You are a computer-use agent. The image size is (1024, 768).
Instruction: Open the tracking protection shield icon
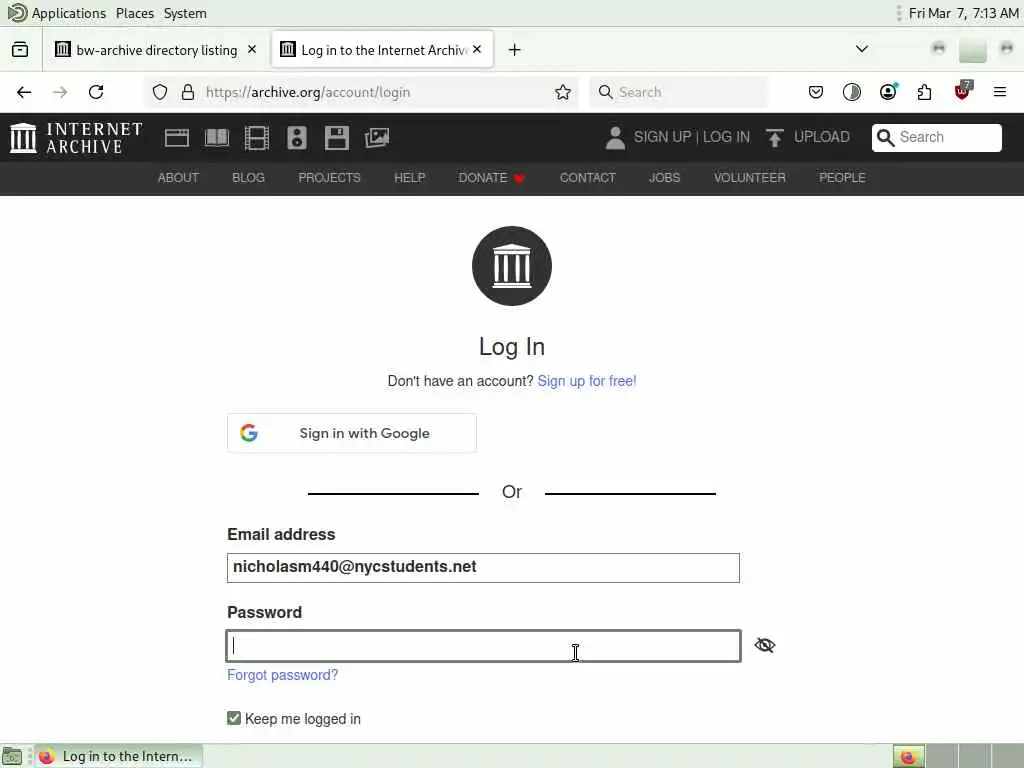tap(160, 92)
